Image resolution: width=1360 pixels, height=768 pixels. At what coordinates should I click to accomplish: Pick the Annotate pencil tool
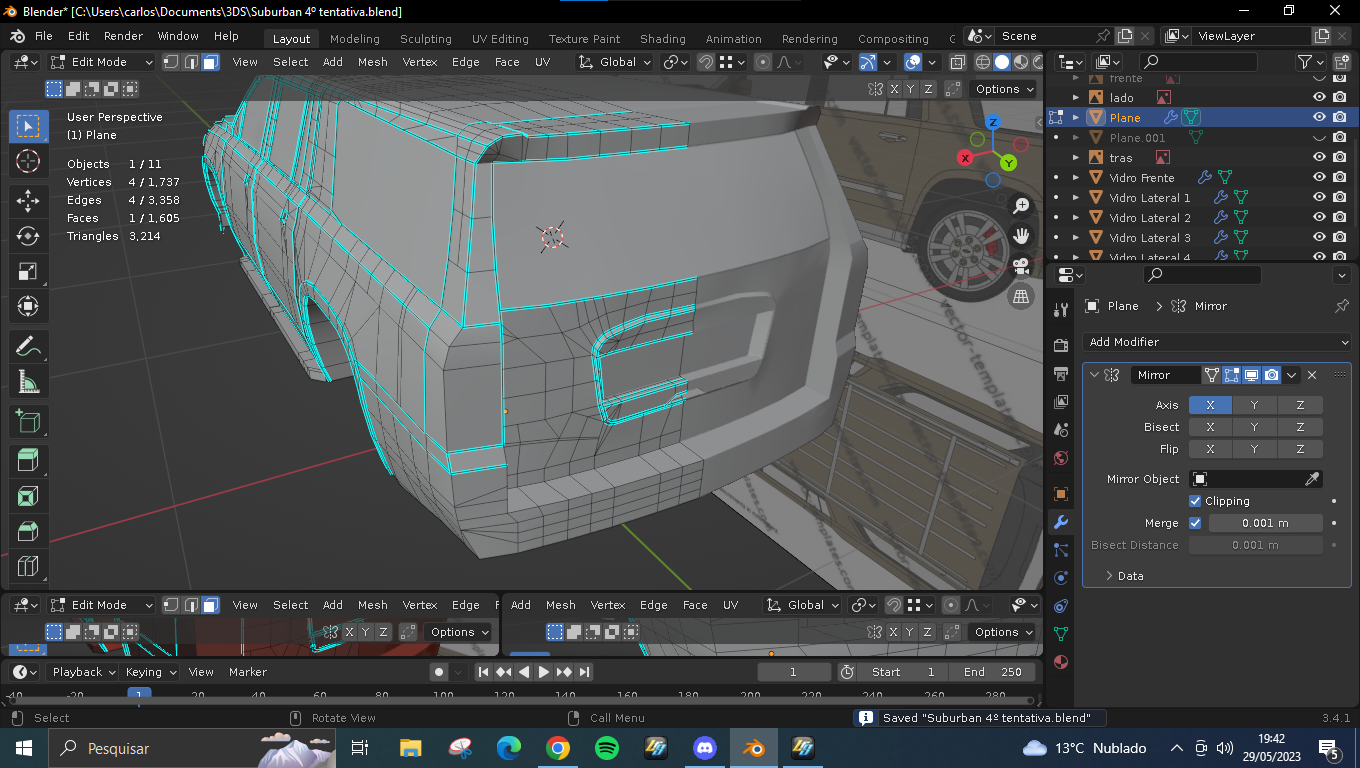pos(28,346)
